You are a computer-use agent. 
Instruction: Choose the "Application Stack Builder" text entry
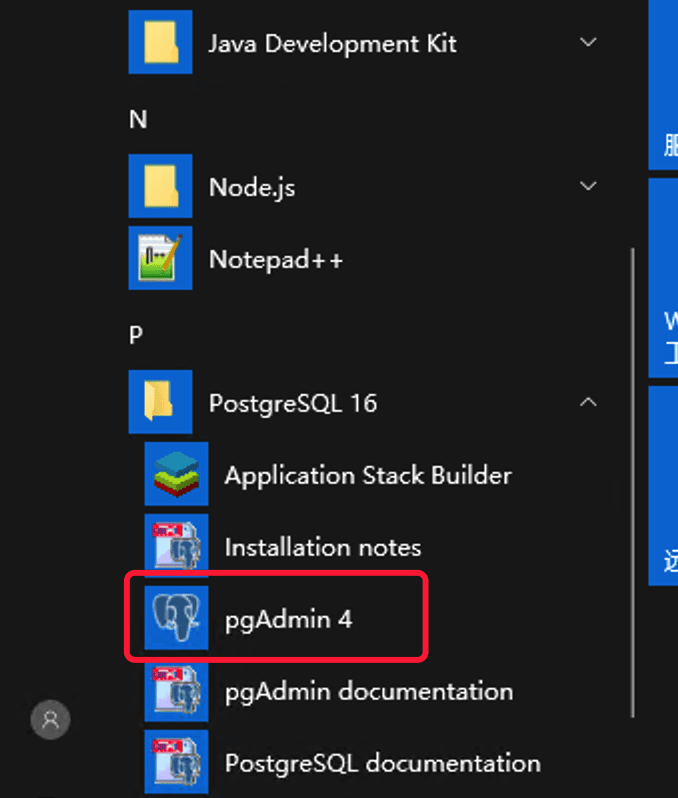(x=367, y=476)
